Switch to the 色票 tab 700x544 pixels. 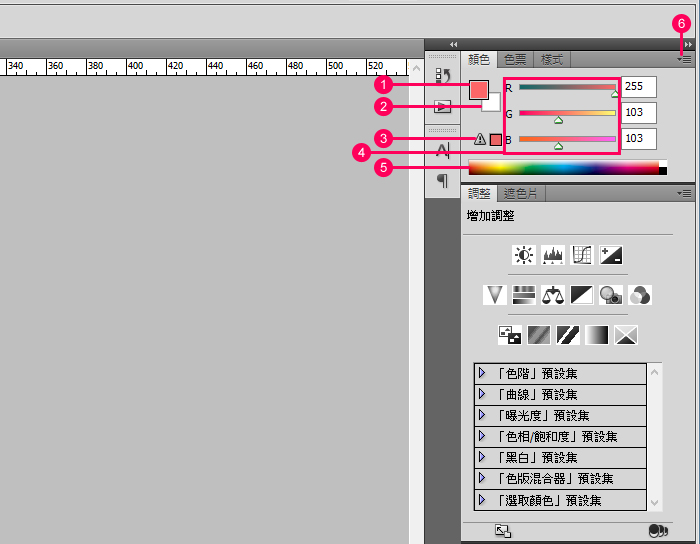pos(516,60)
